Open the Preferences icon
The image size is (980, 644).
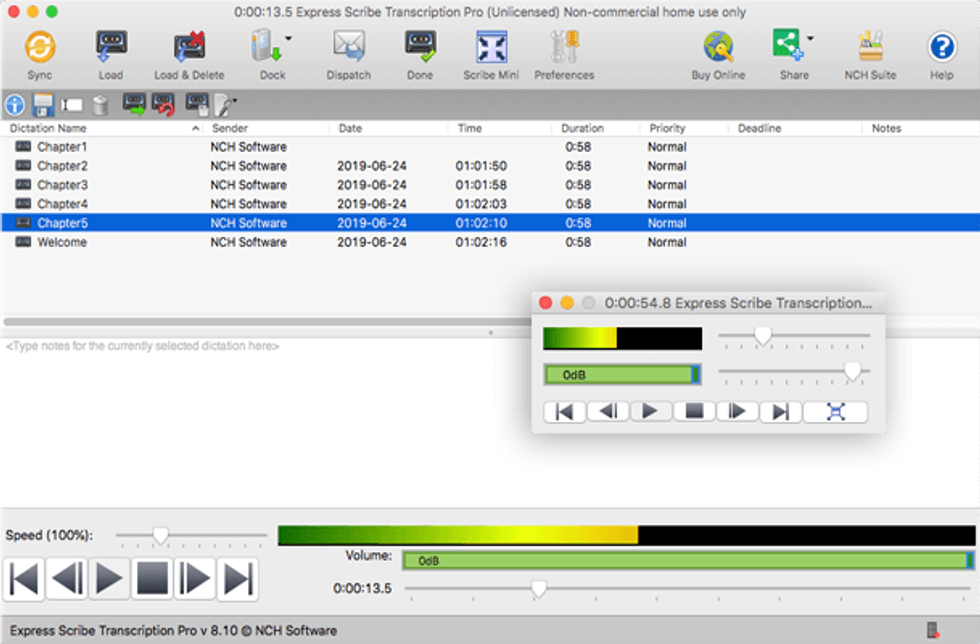pyautogui.click(x=564, y=47)
